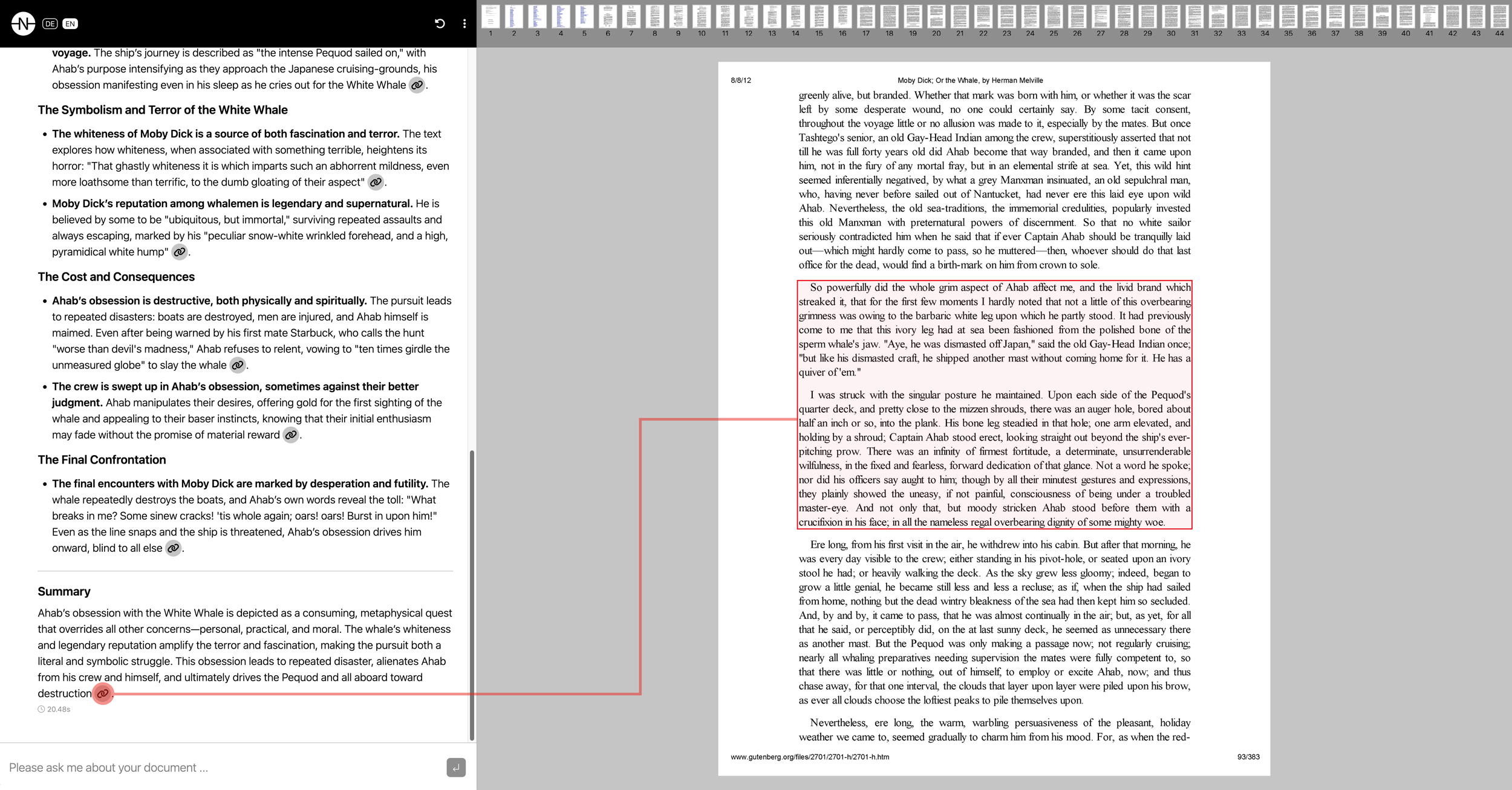
Task: Open citation link after 'their aspect' quote
Action: point(376,182)
